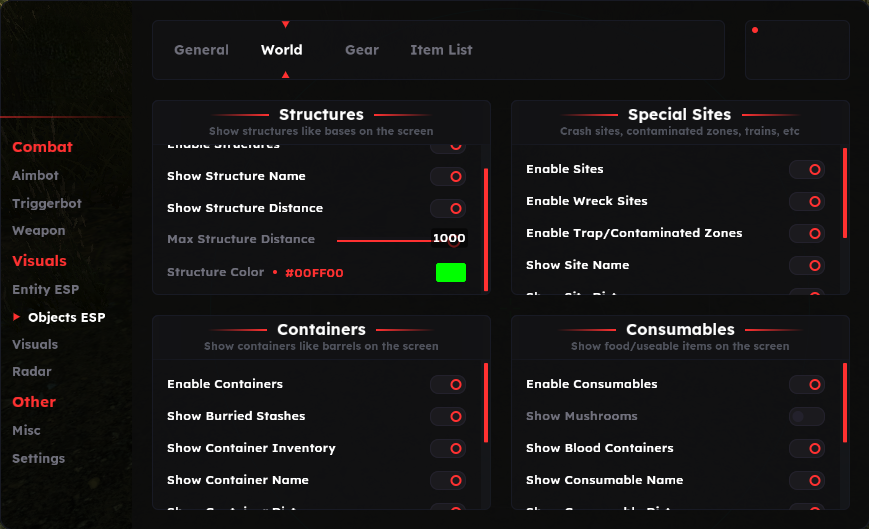
Task: Open Aimbot in the sidebar
Action: click(x=35, y=175)
